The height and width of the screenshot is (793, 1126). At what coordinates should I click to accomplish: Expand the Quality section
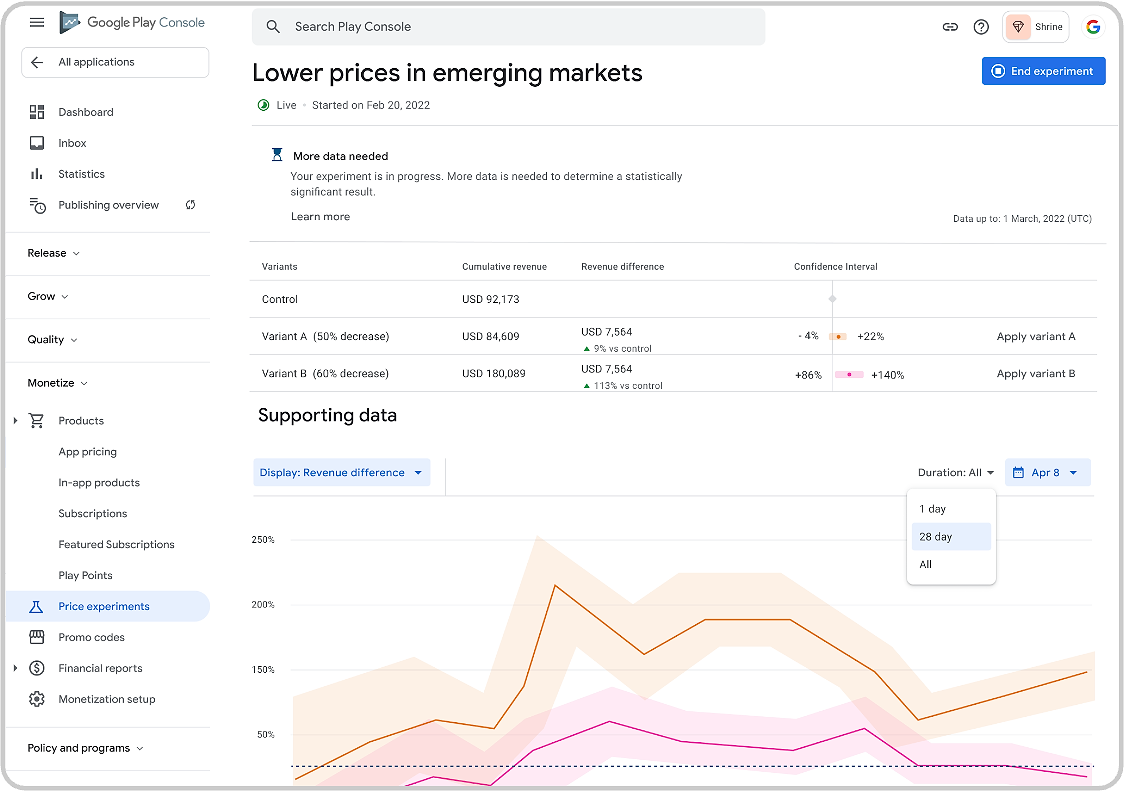52,340
